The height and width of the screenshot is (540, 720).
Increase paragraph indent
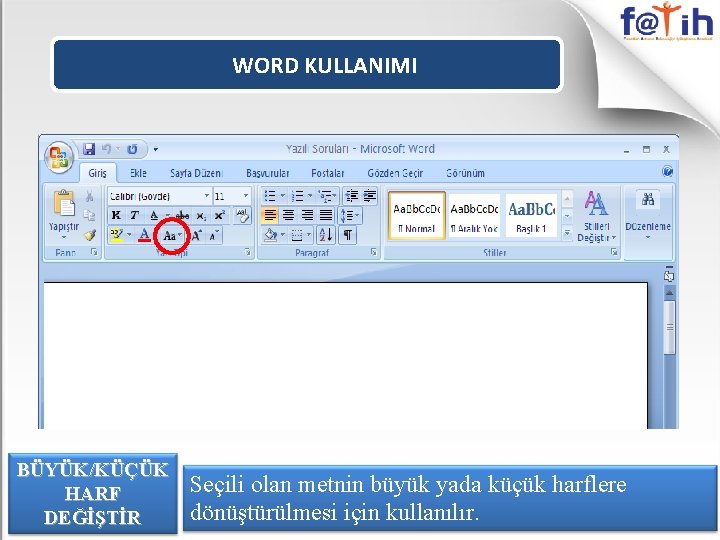370,196
